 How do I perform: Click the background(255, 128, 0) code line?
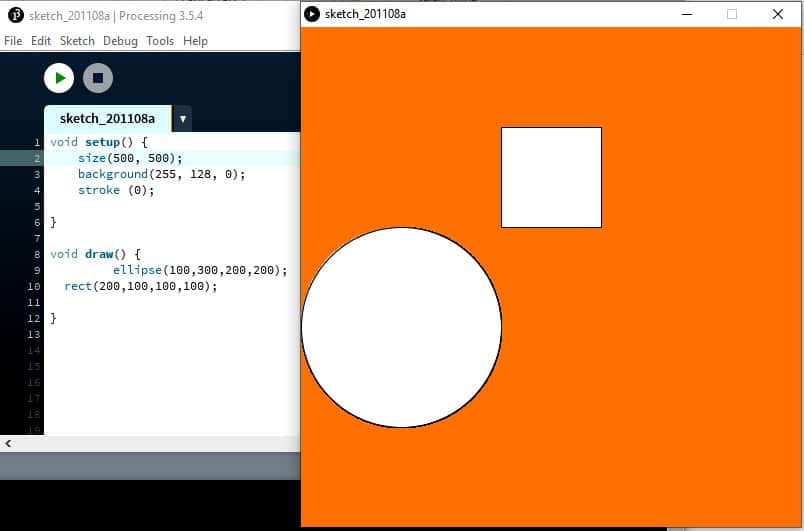pyautogui.click(x=161, y=174)
